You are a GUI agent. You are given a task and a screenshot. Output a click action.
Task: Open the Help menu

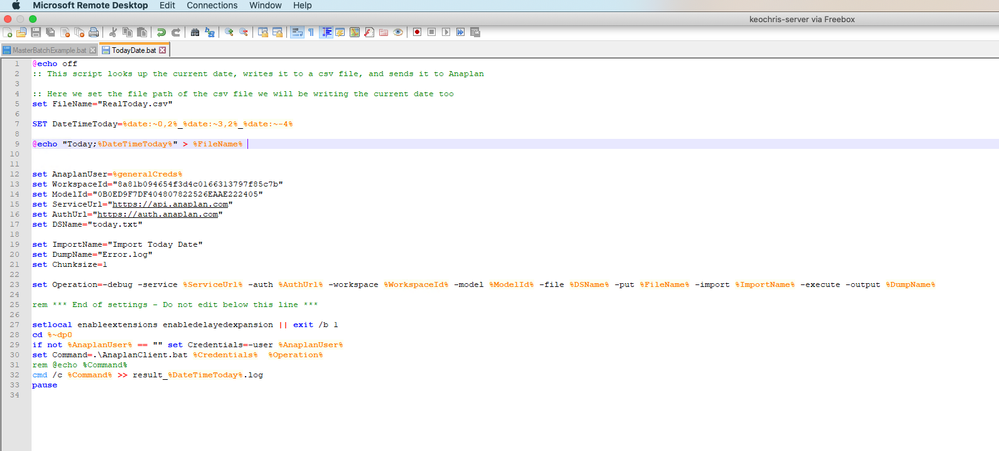[x=303, y=5]
